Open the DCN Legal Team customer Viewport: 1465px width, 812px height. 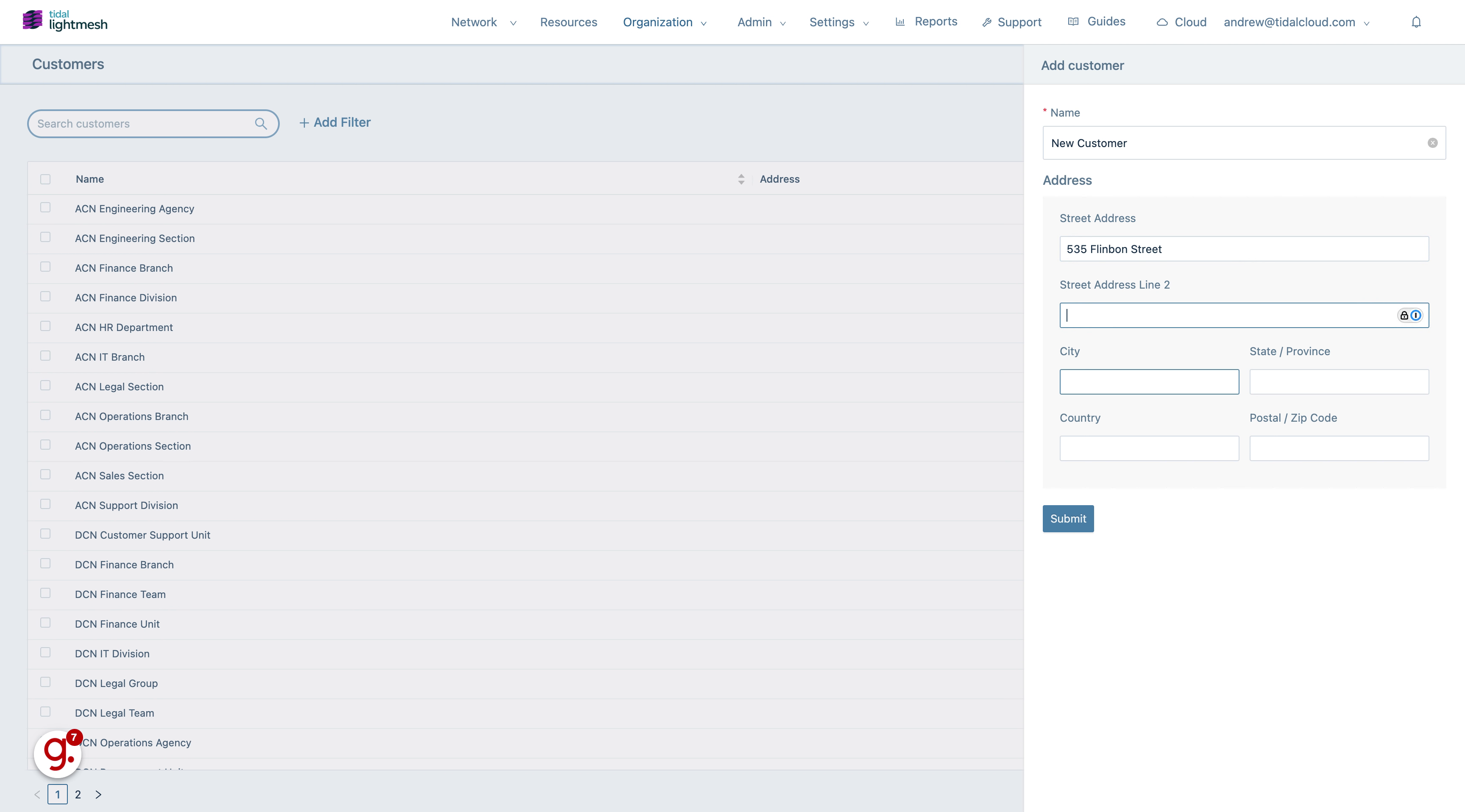114,712
